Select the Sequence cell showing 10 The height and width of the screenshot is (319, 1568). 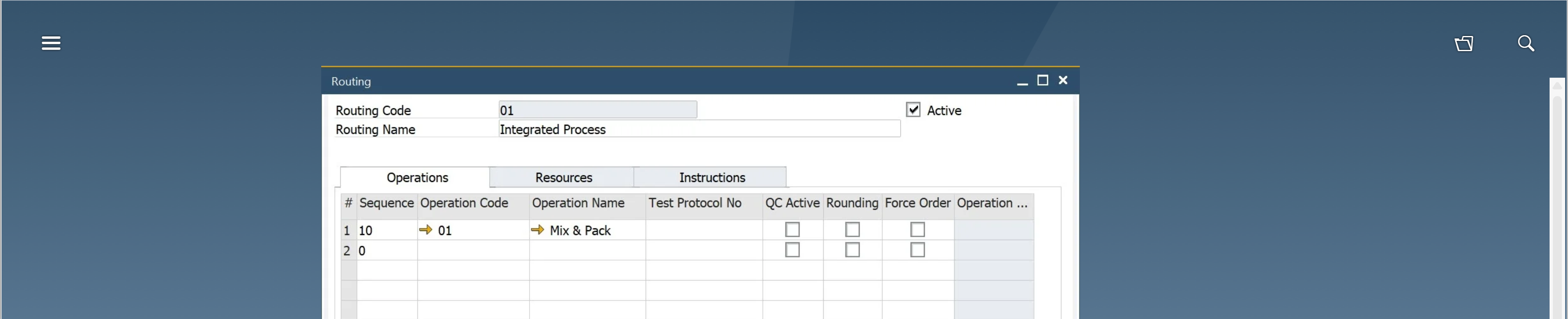(387, 230)
